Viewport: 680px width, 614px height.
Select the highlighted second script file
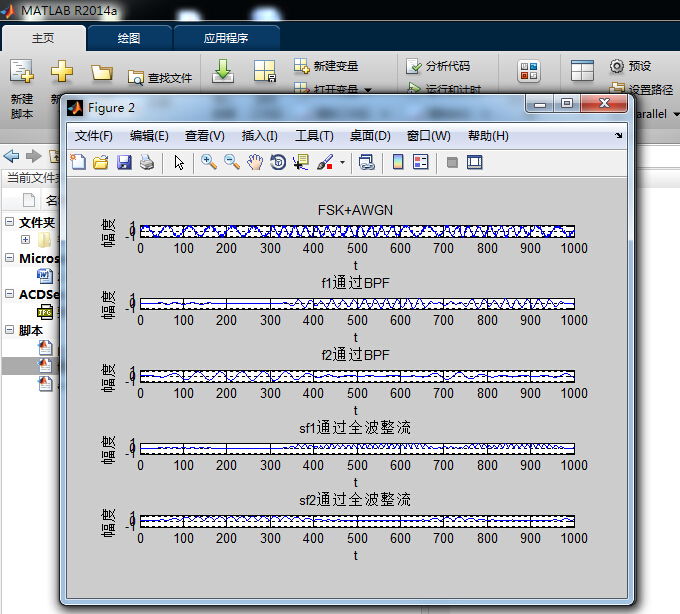(46, 366)
